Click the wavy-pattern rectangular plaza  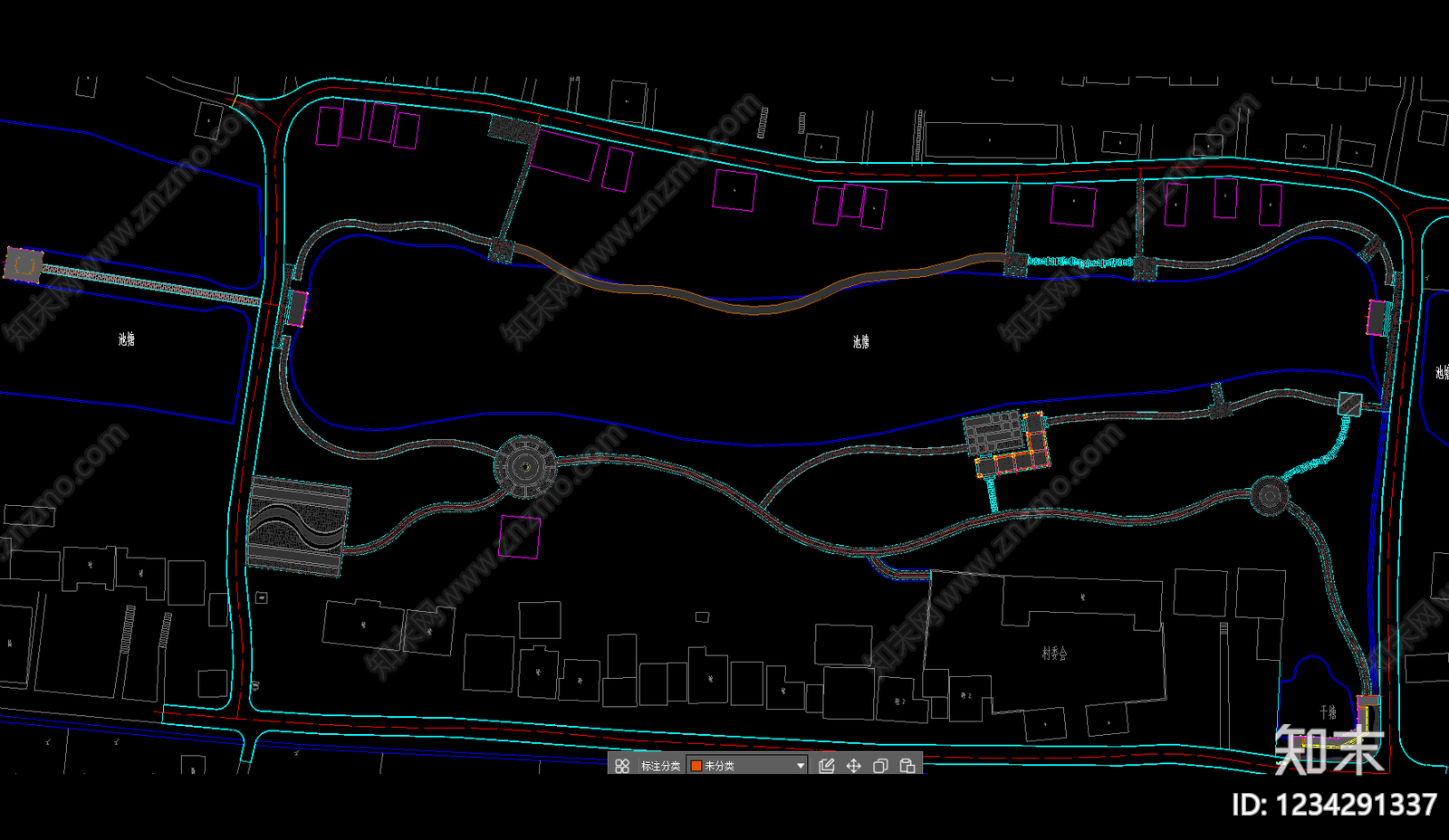click(x=298, y=526)
